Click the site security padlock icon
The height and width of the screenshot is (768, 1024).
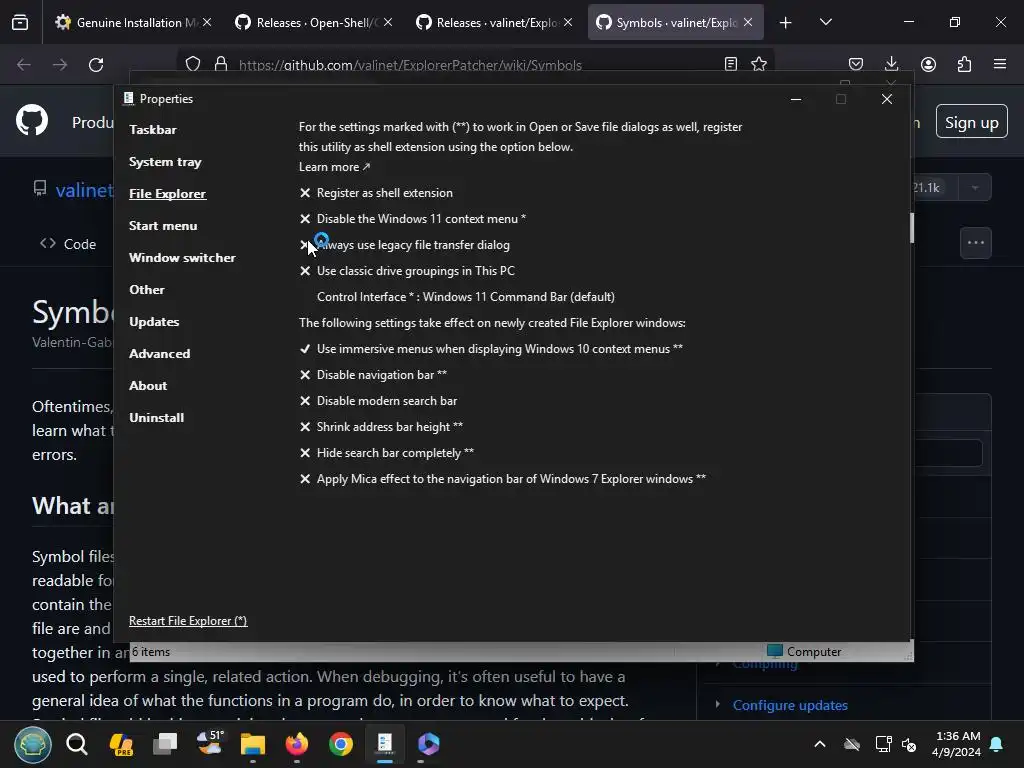(221, 64)
